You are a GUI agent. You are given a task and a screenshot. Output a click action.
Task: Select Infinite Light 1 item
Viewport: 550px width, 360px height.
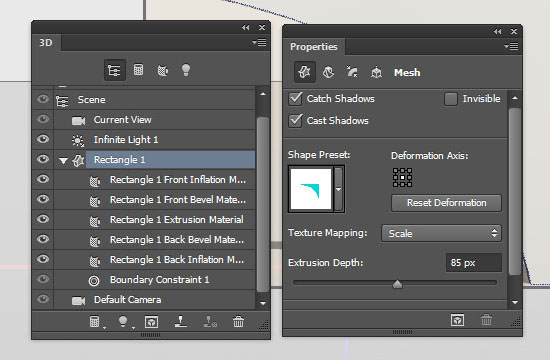155,140
